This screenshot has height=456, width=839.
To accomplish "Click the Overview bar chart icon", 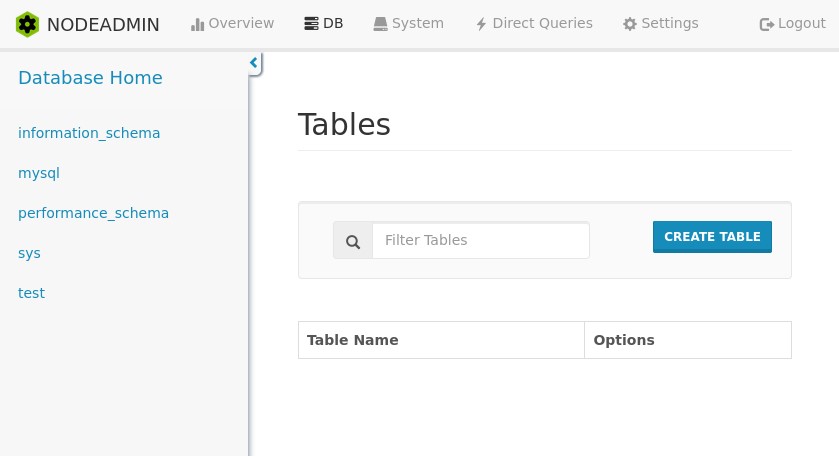I will pyautogui.click(x=197, y=24).
